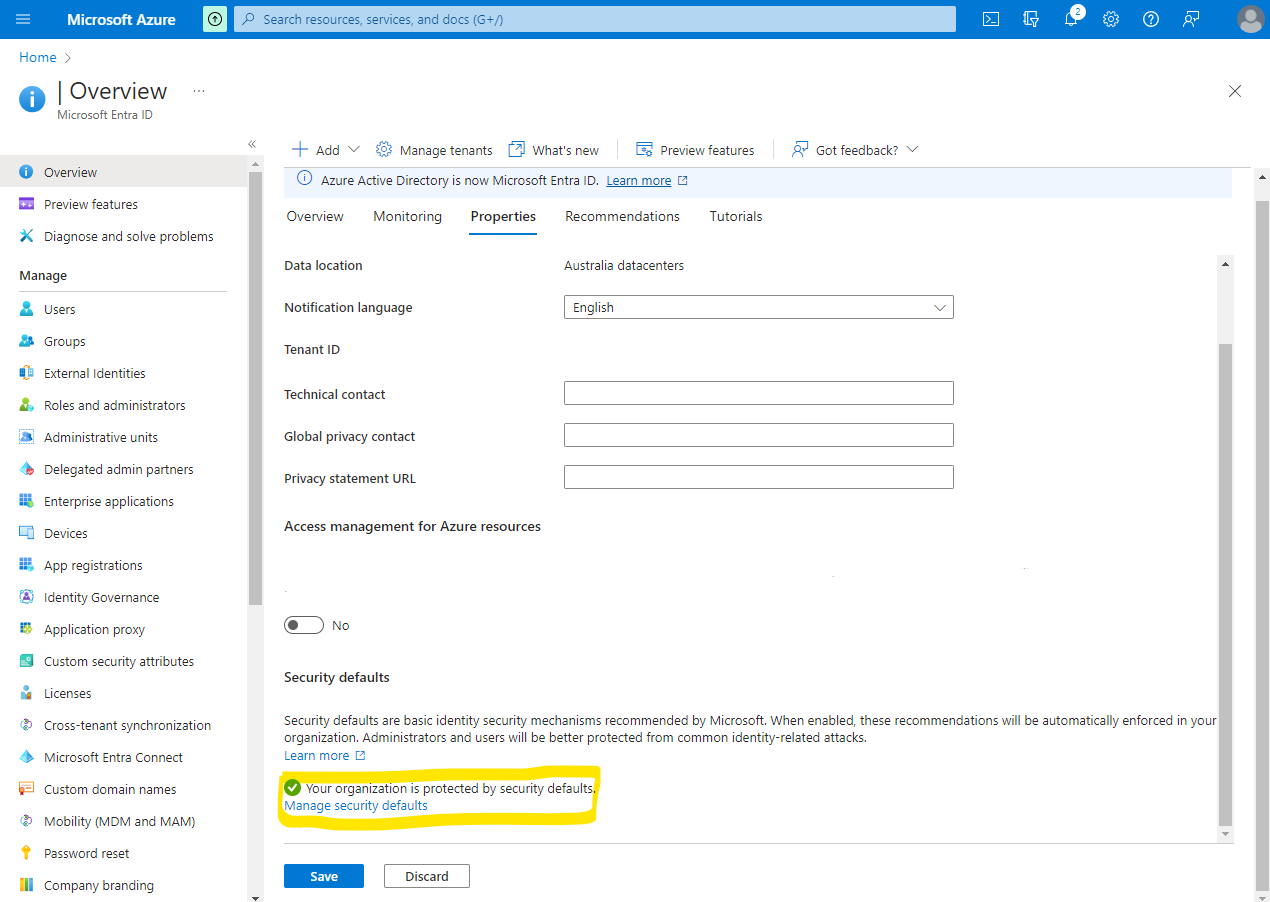
Task: Click the Delegated admin partners icon
Action: (x=27, y=469)
